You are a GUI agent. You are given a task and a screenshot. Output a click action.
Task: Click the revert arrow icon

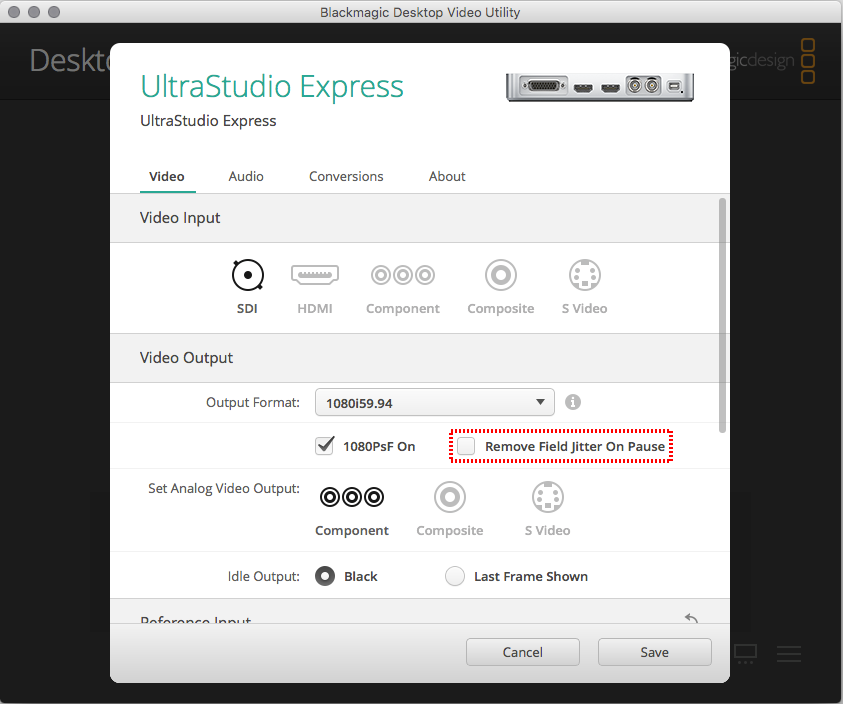[x=691, y=618]
